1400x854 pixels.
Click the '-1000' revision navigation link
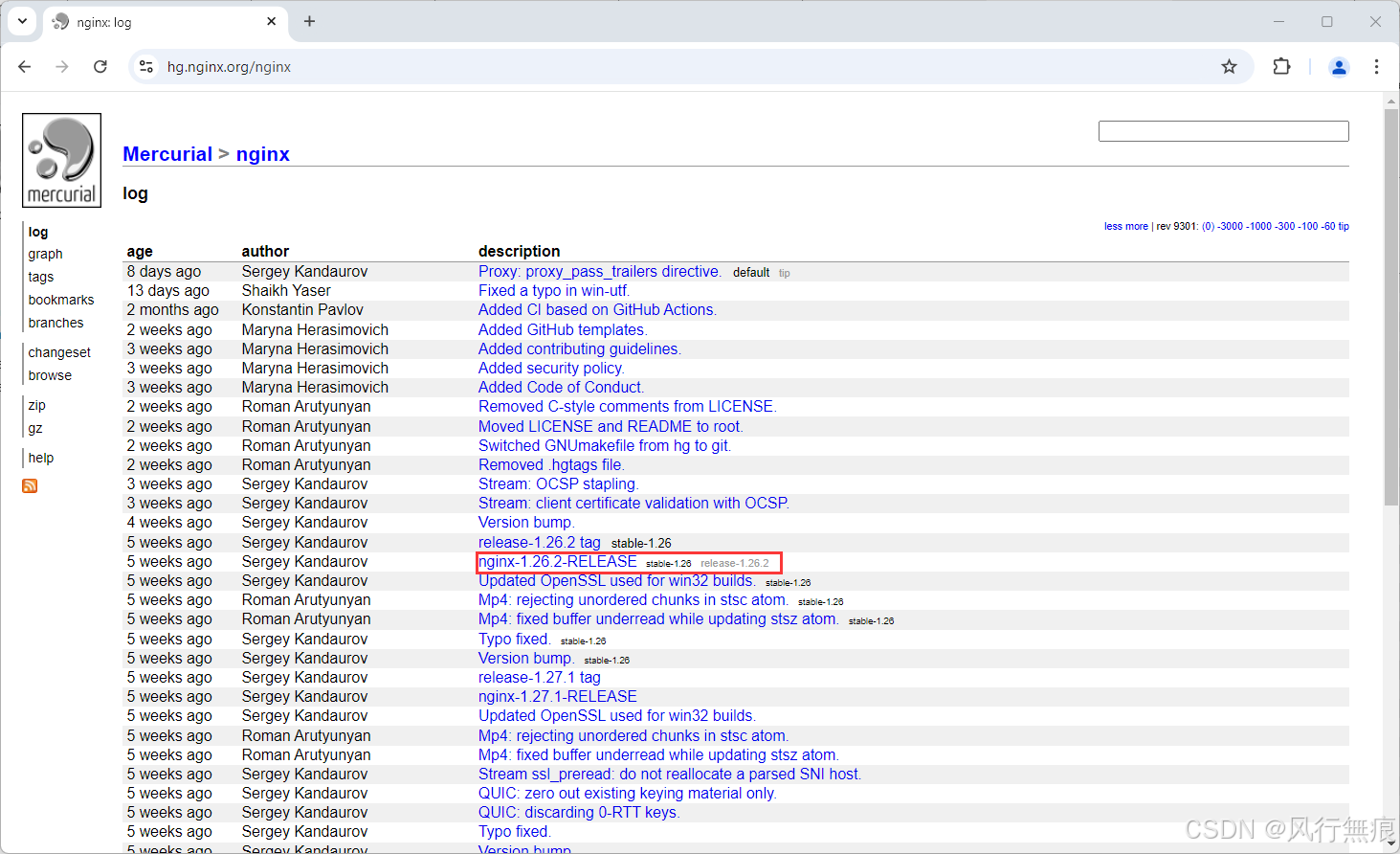[1259, 227]
